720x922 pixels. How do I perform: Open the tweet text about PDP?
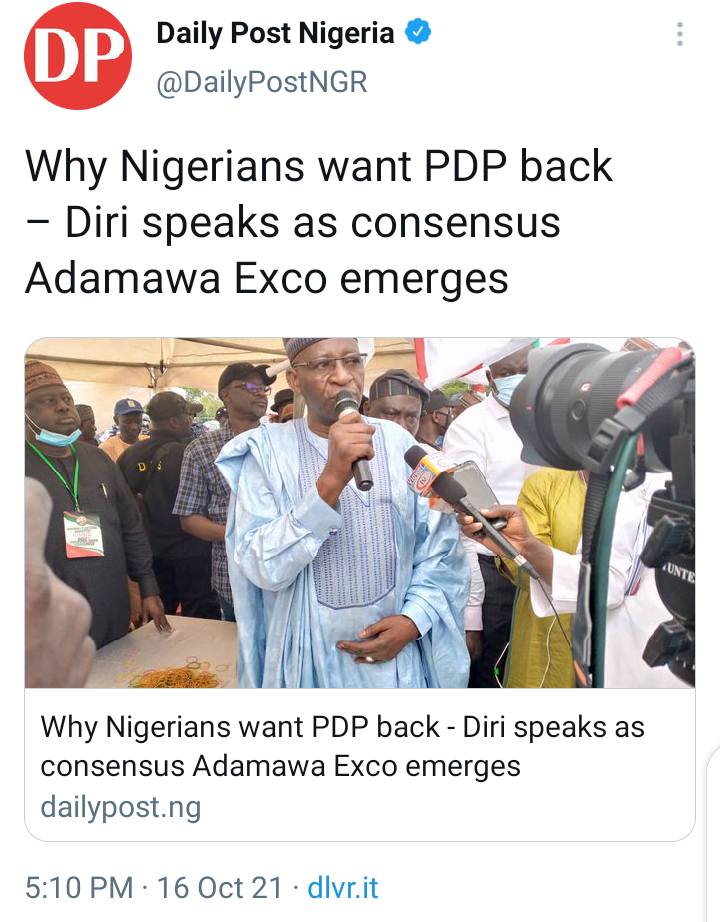tap(319, 222)
